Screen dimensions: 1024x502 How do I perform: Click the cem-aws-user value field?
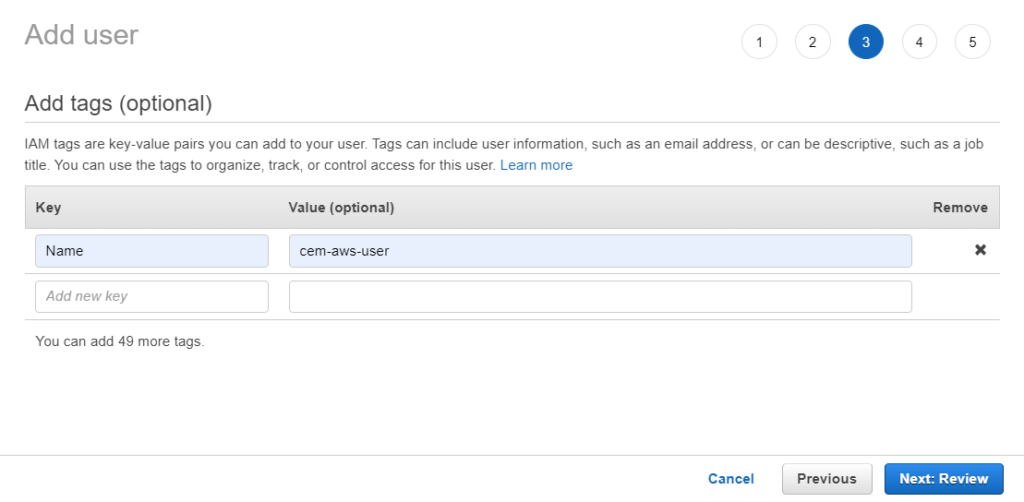tap(600, 251)
